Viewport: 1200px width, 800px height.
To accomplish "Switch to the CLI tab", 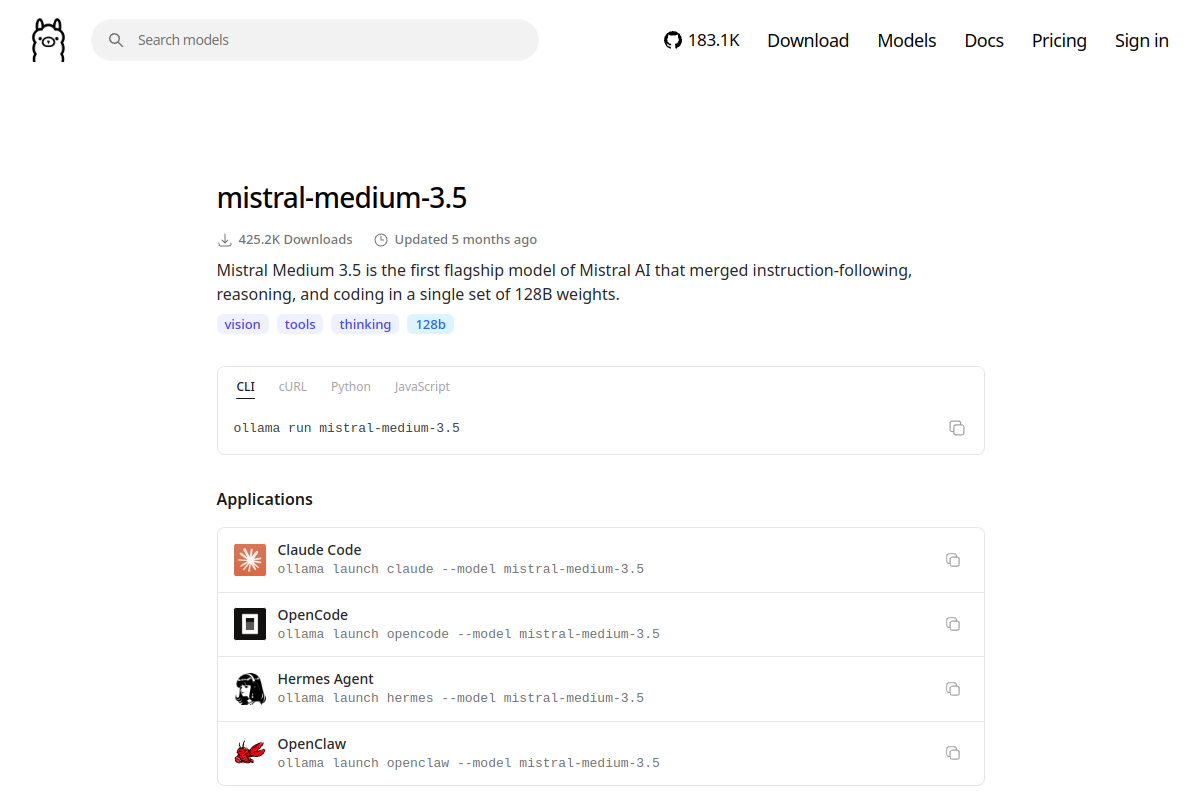I will point(245,387).
